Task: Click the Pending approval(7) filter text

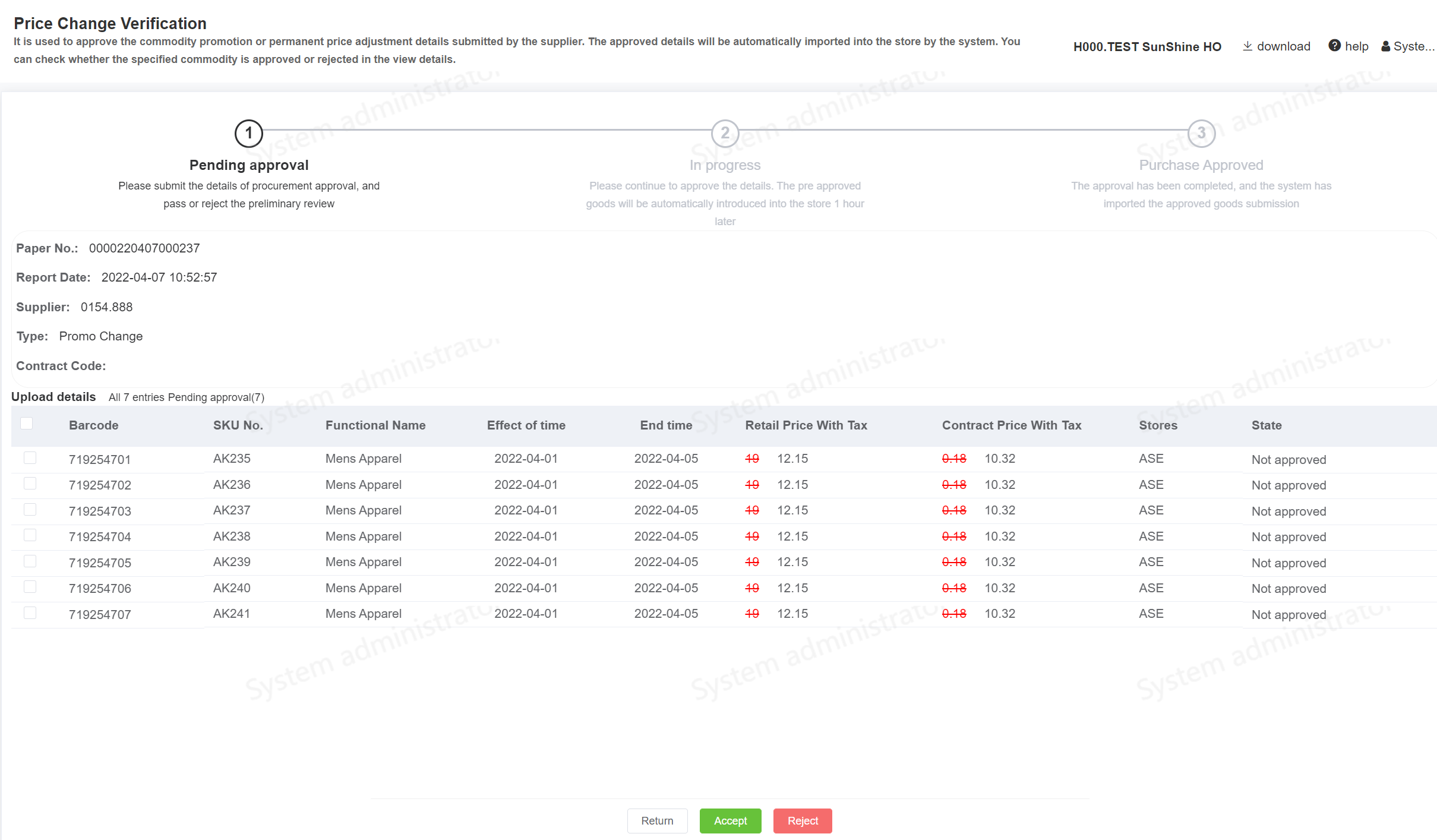Action: (x=216, y=397)
